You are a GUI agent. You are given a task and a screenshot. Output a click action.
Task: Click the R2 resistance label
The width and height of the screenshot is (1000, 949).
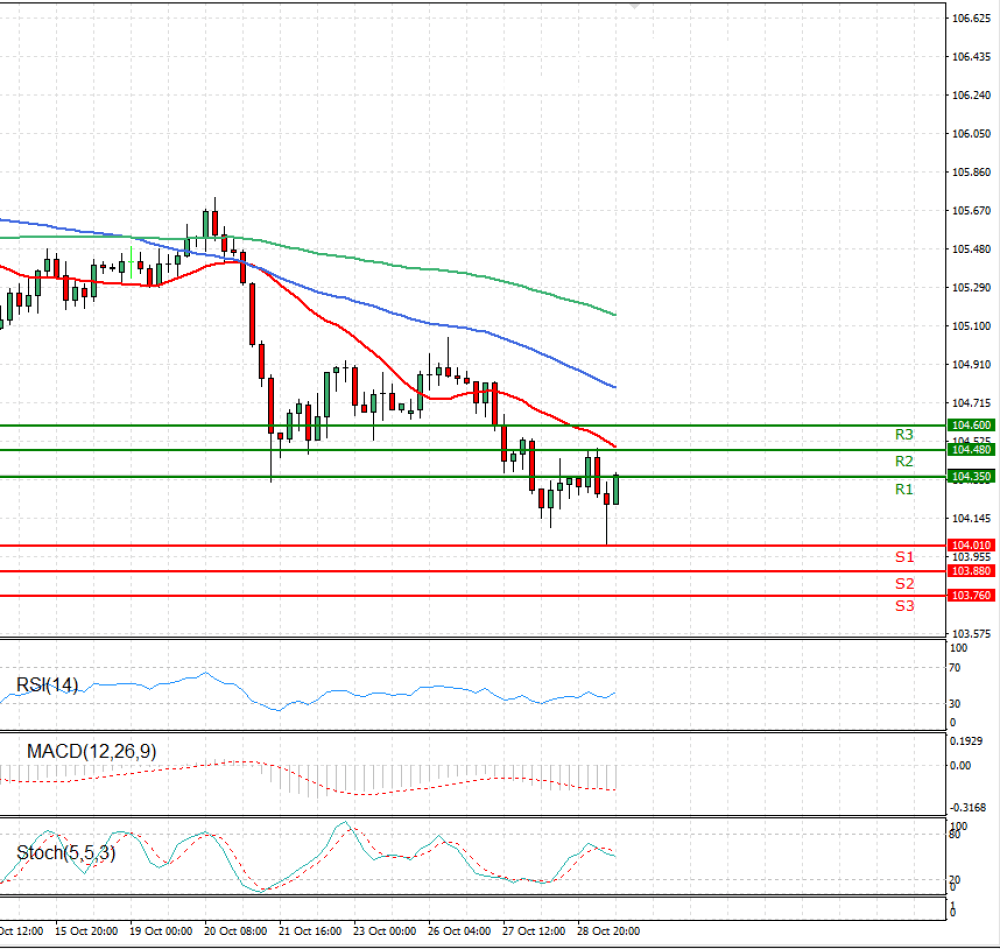click(x=904, y=461)
